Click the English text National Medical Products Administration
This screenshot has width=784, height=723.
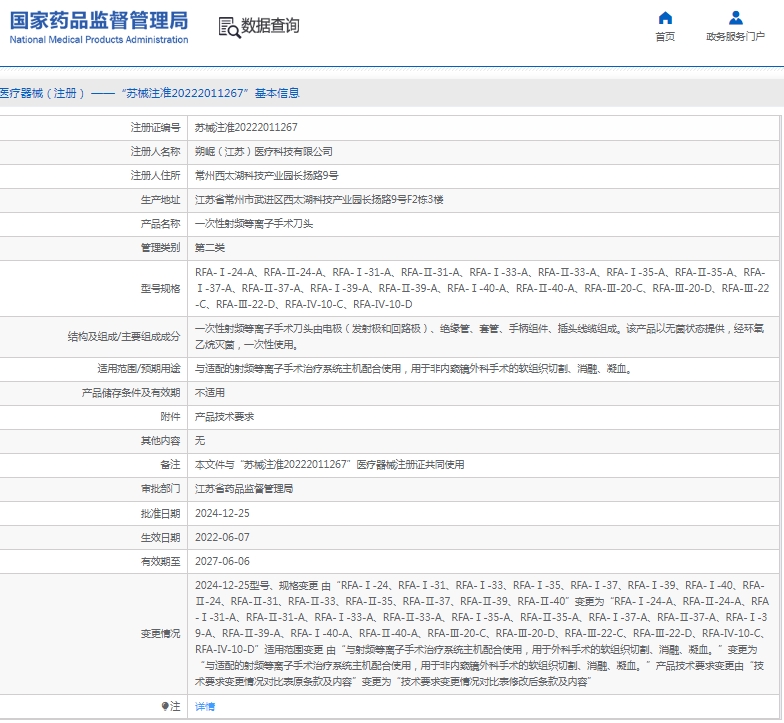click(x=99, y=40)
